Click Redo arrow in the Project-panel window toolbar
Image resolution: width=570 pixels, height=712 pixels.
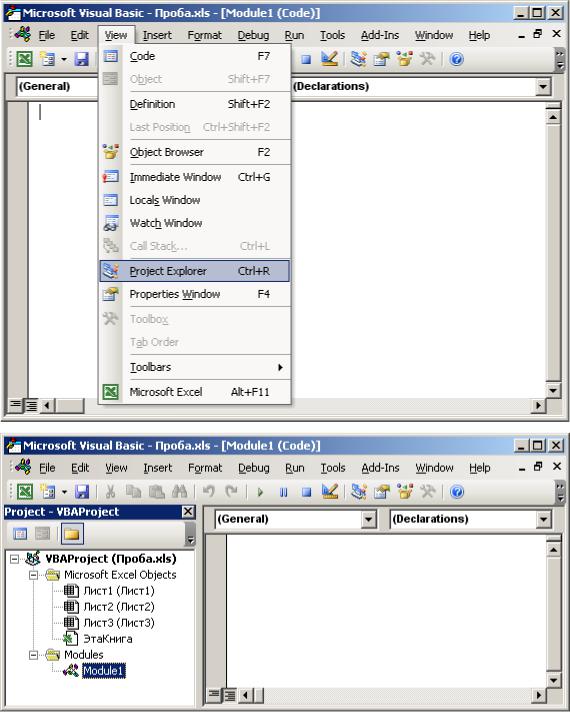coord(232,492)
